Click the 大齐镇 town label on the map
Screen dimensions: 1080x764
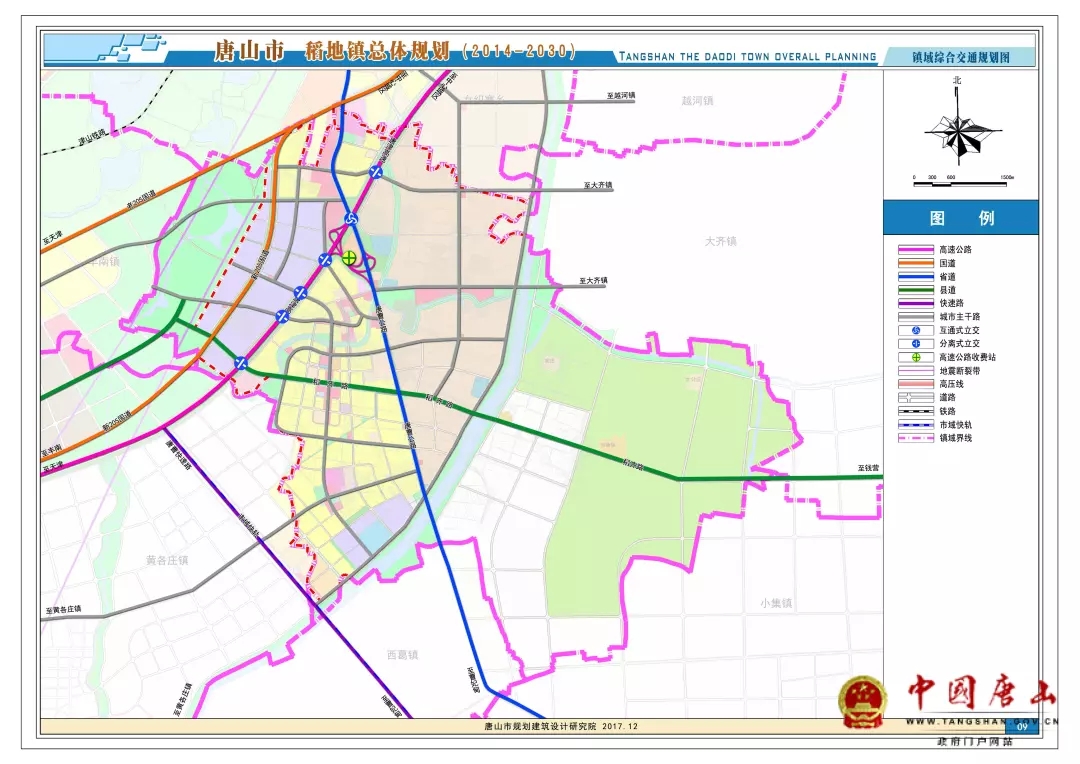click(720, 241)
